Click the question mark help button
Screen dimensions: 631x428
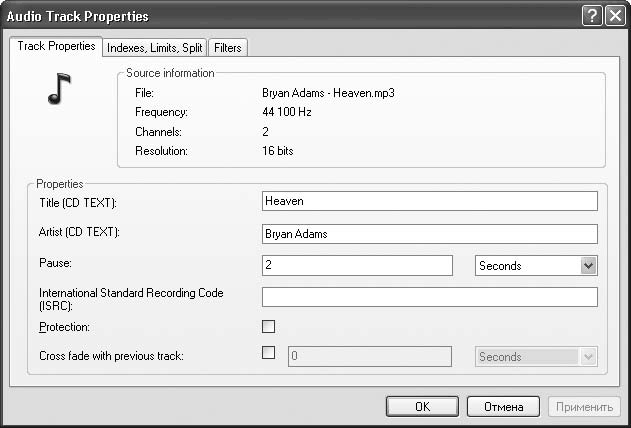tap(591, 16)
